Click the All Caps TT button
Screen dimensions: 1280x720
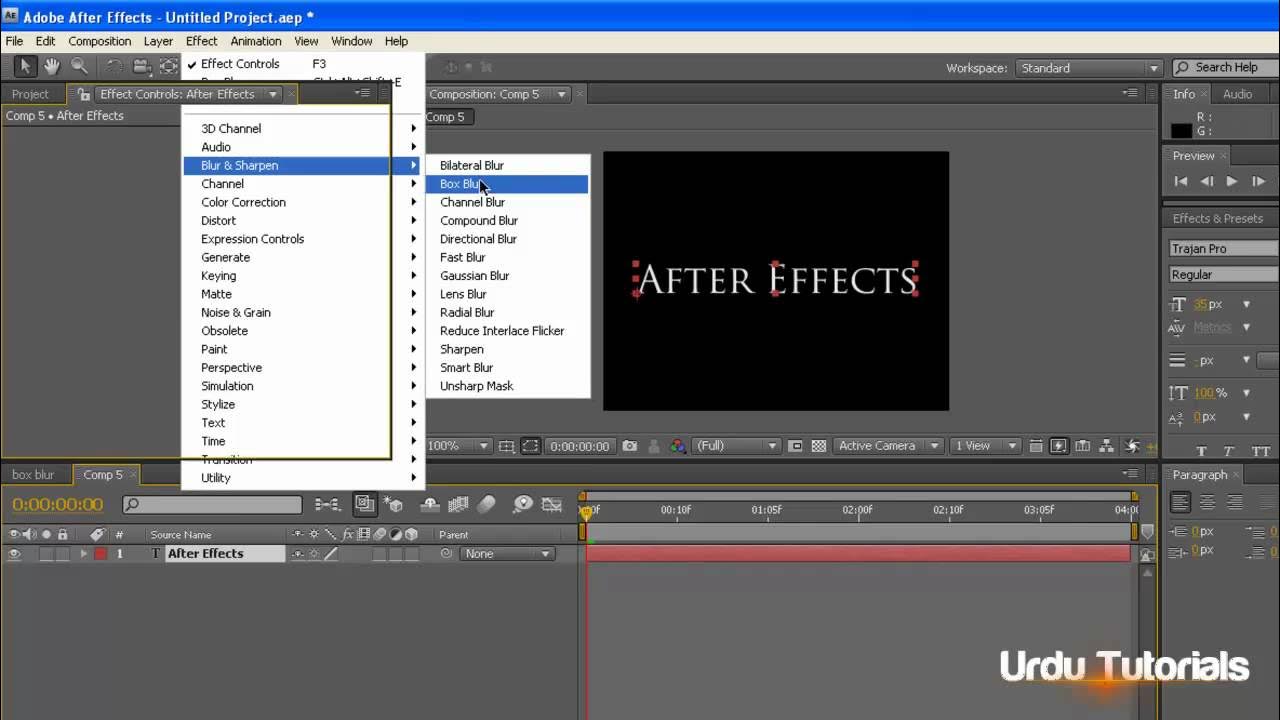[1260, 451]
